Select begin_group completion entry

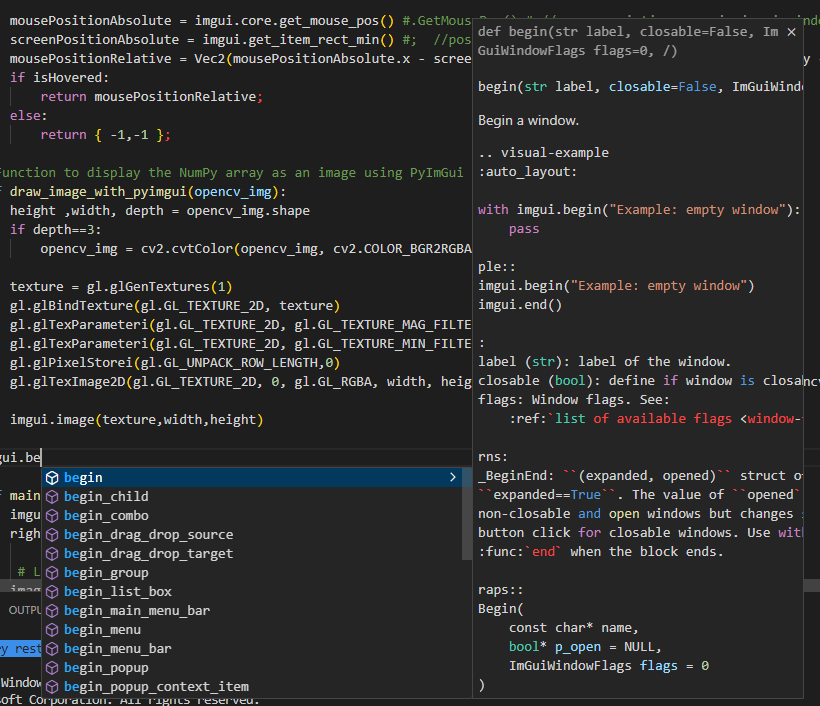(x=252, y=573)
